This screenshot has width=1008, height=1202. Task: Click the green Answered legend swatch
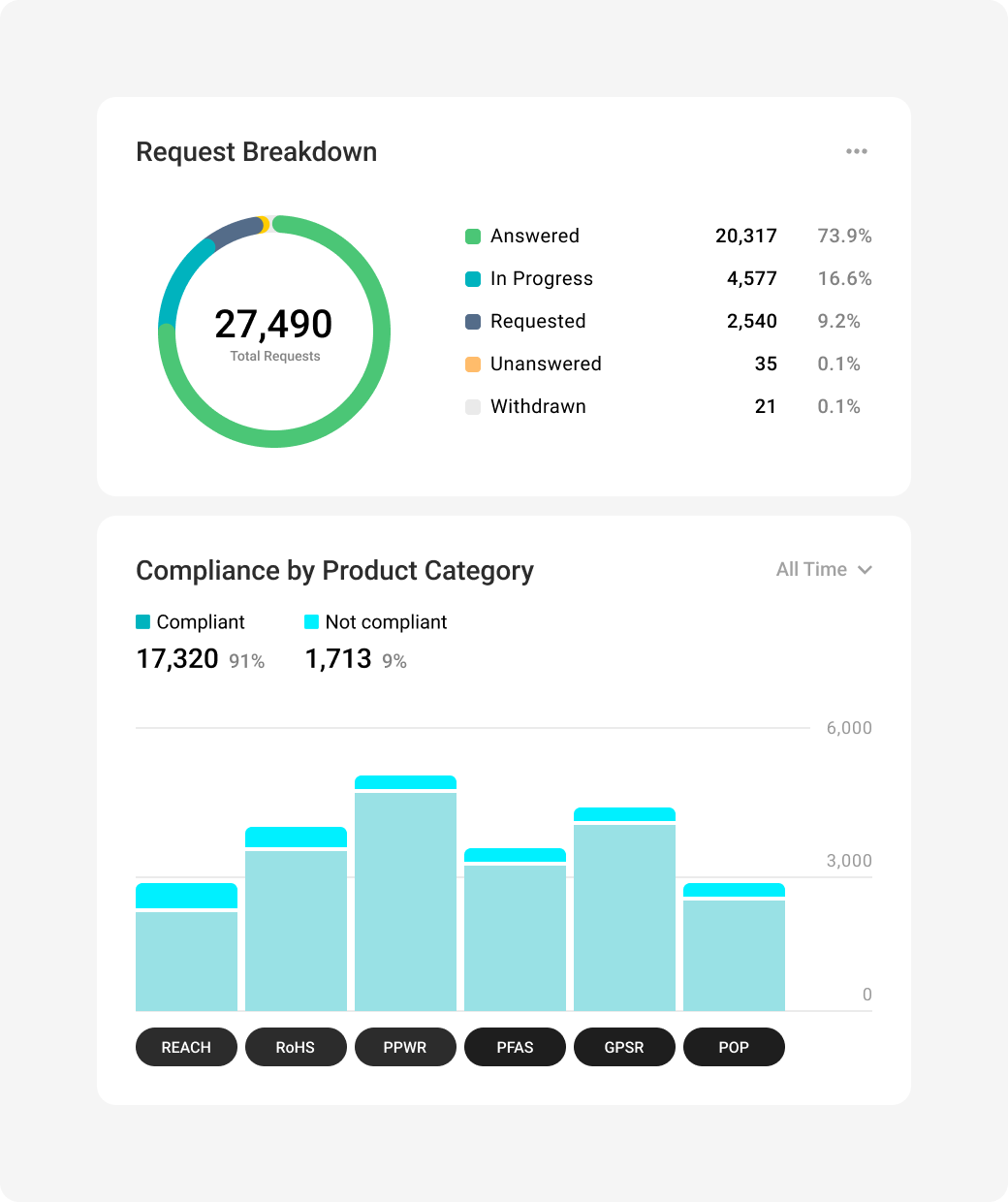pos(473,237)
